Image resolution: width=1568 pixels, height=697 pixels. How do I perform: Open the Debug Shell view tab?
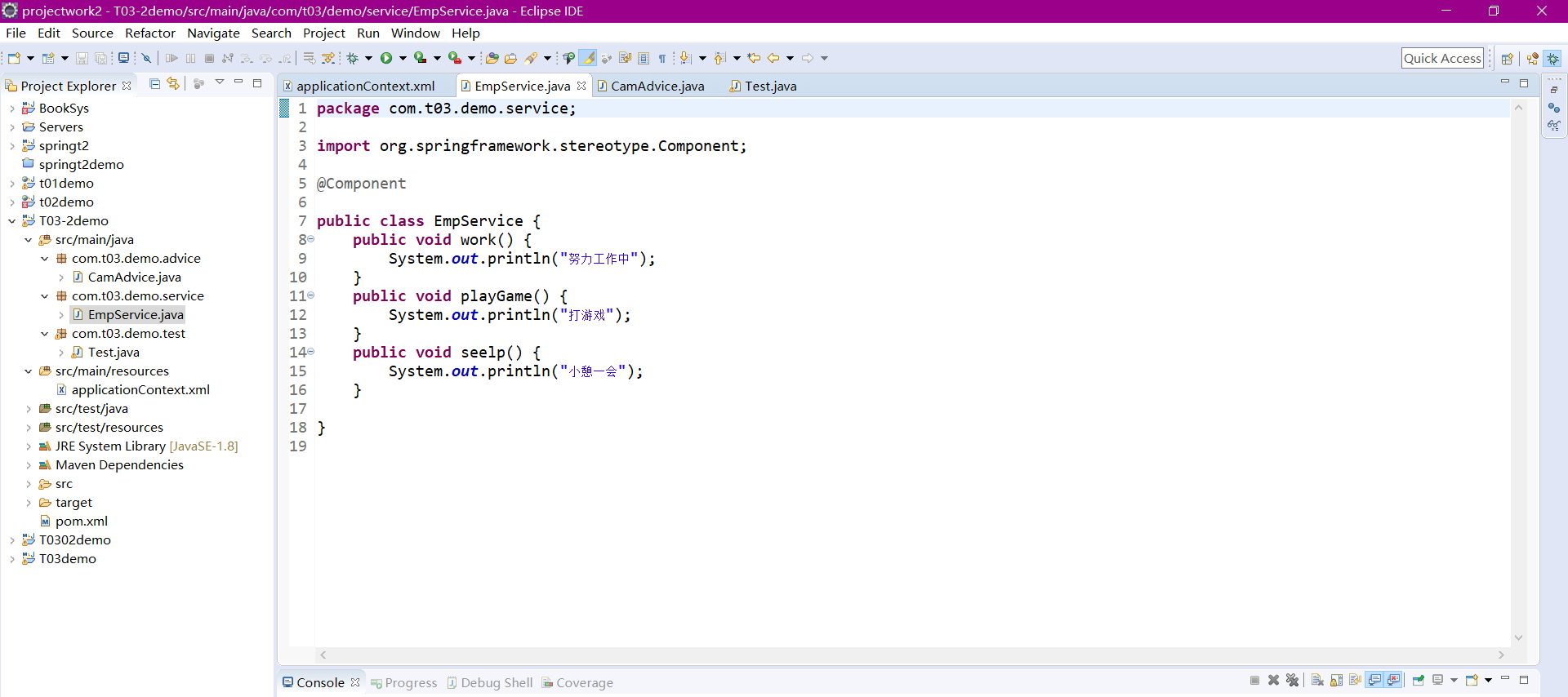click(490, 682)
